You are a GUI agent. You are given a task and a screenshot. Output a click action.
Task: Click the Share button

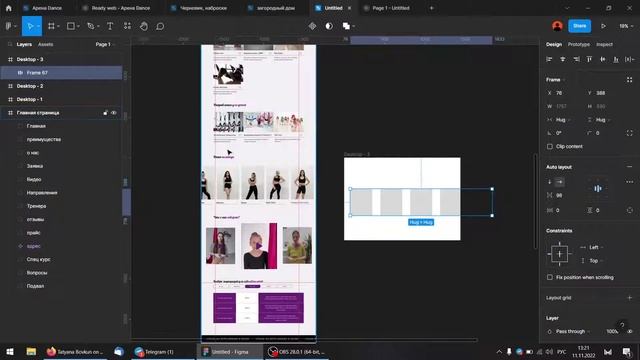(x=579, y=26)
